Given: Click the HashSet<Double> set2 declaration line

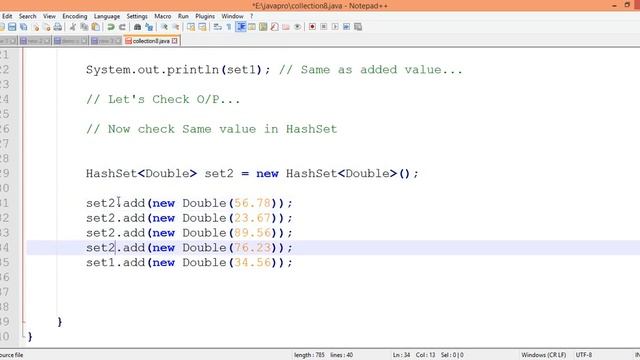Looking at the screenshot, I should pyautogui.click(x=252, y=174).
